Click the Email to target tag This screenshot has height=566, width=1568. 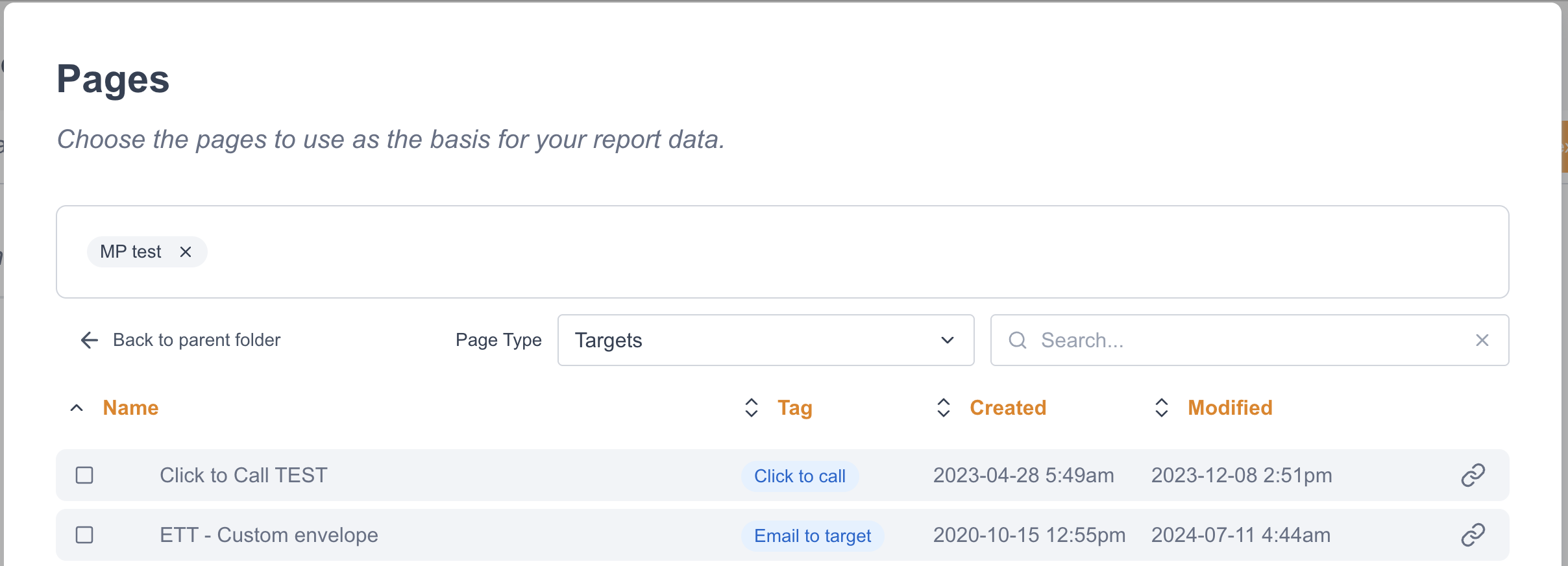click(x=813, y=536)
